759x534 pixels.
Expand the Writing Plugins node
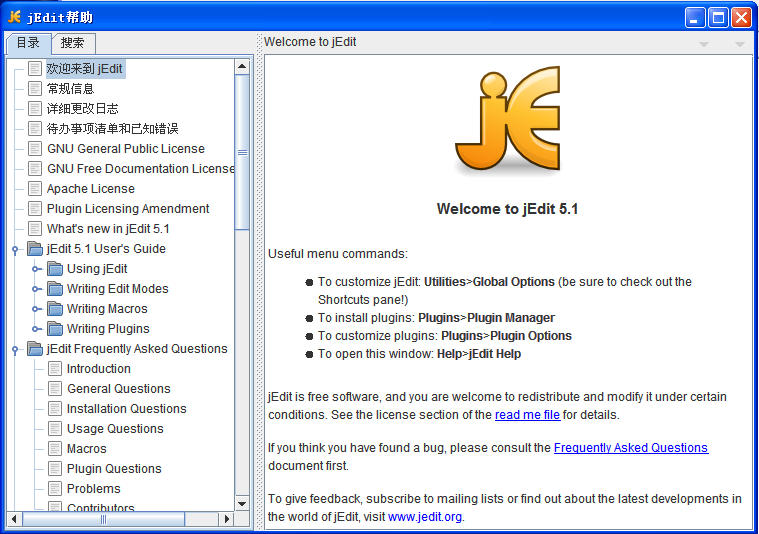[x=36, y=329]
